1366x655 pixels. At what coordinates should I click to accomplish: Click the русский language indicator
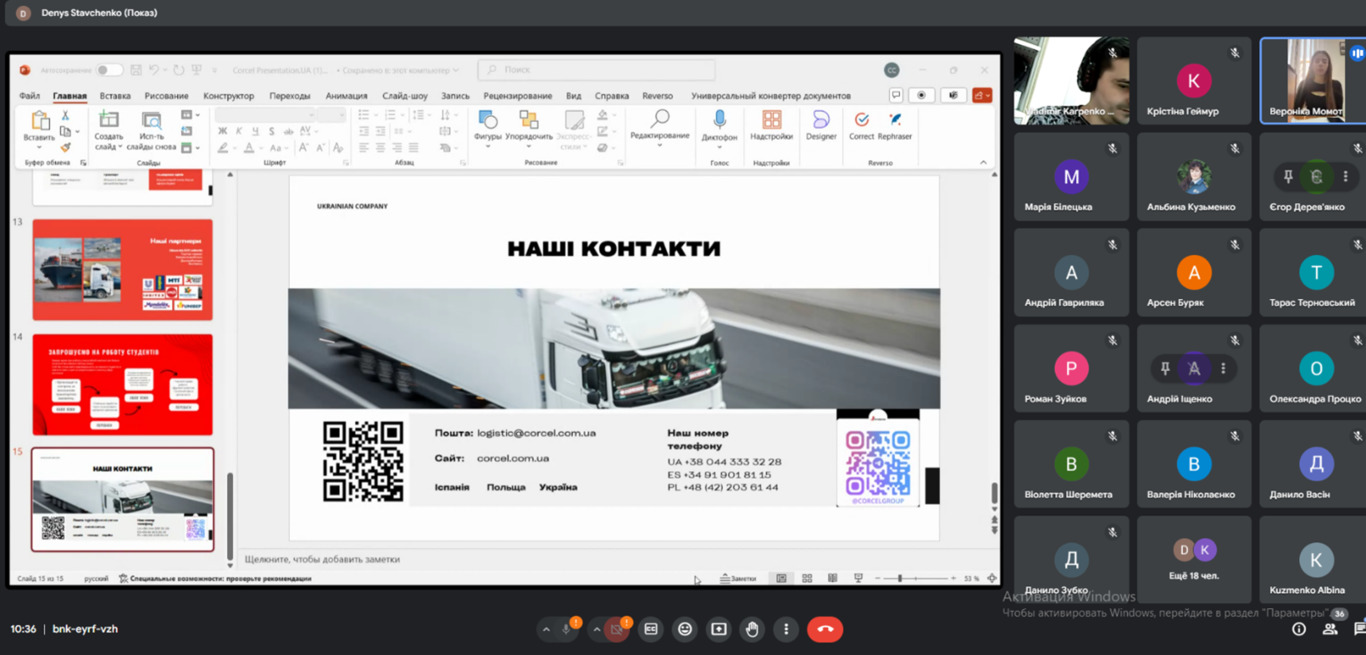[96, 579]
